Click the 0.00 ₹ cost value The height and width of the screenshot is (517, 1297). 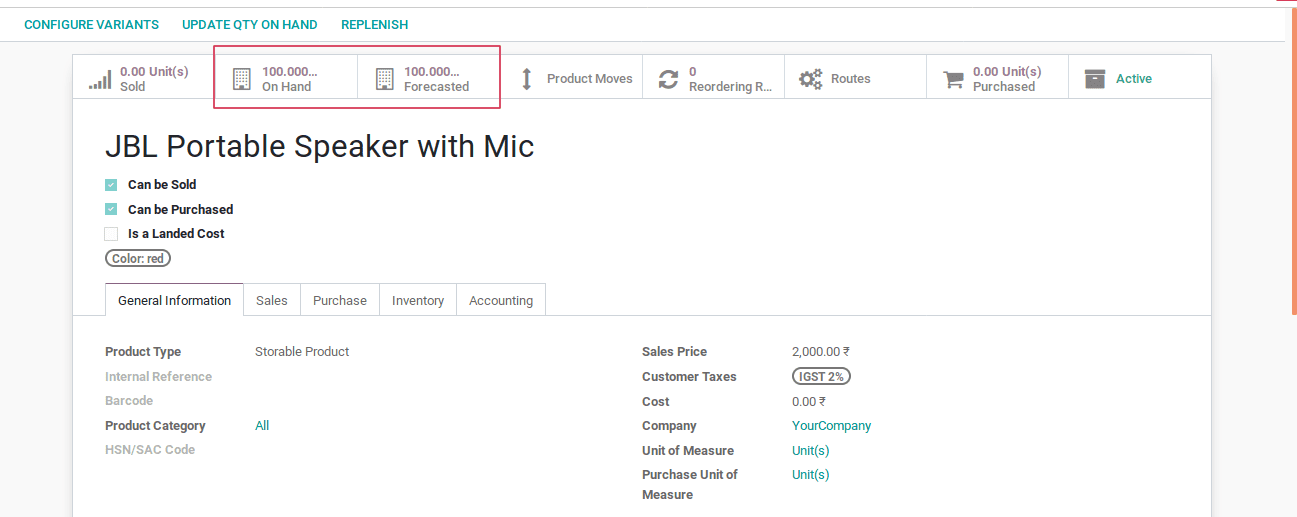tap(809, 402)
